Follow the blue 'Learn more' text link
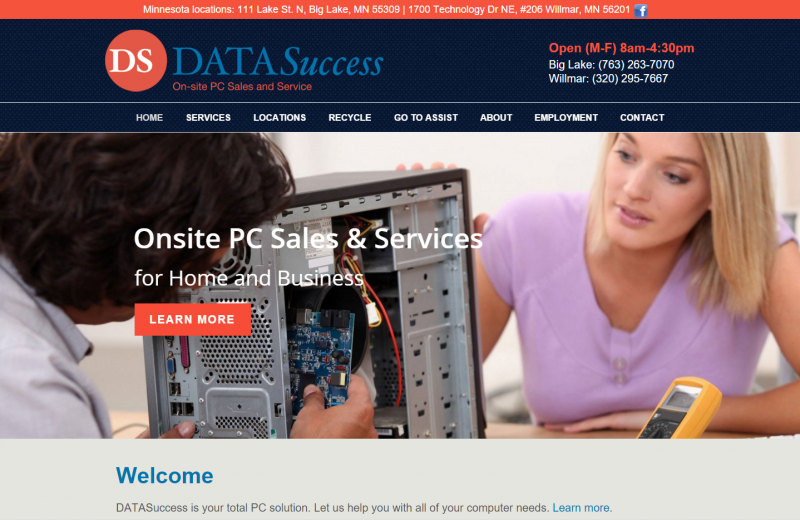Viewport: 800px width, 520px height. pos(581,508)
